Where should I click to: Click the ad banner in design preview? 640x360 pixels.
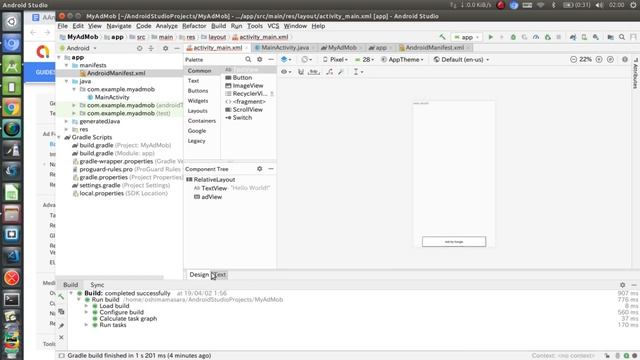[x=454, y=242]
